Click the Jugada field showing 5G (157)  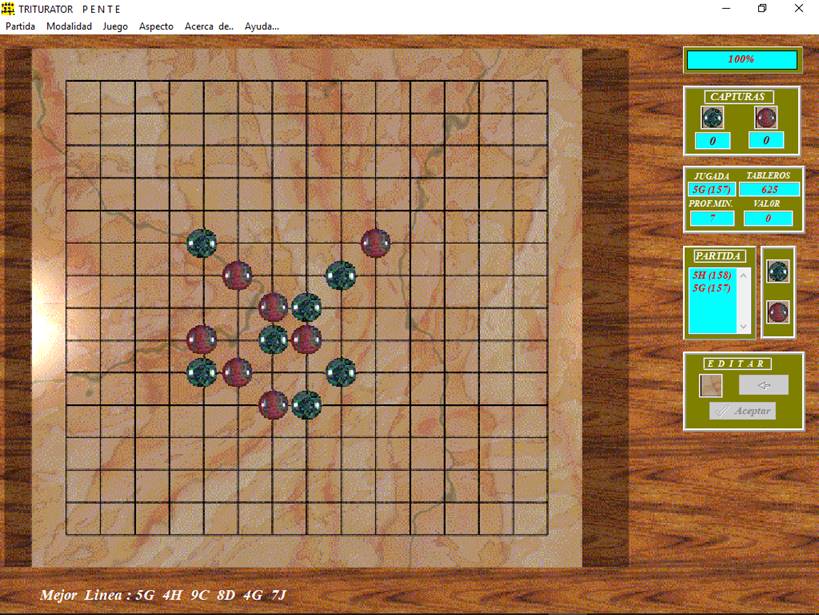[711, 189]
